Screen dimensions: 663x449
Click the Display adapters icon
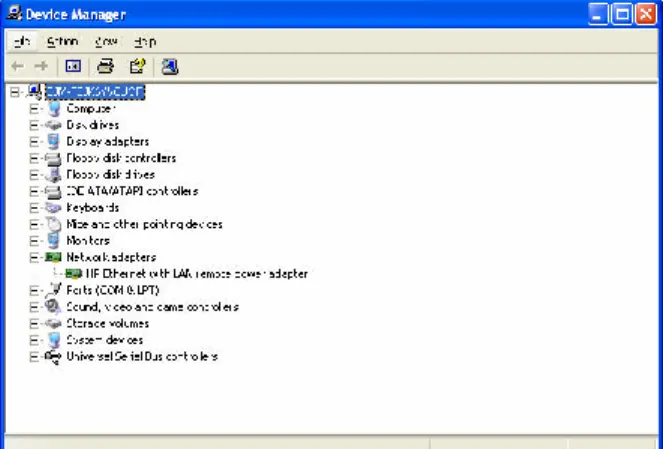click(x=54, y=142)
